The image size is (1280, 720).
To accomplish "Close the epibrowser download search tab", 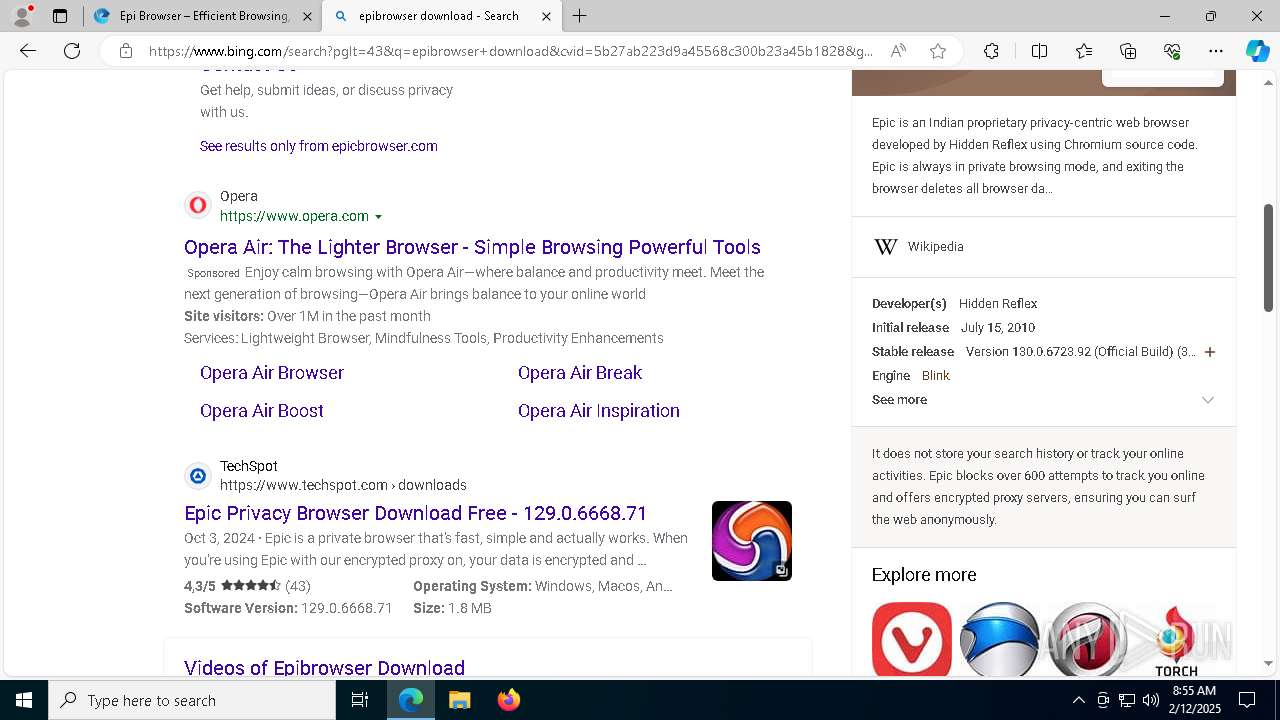I will tap(546, 16).
